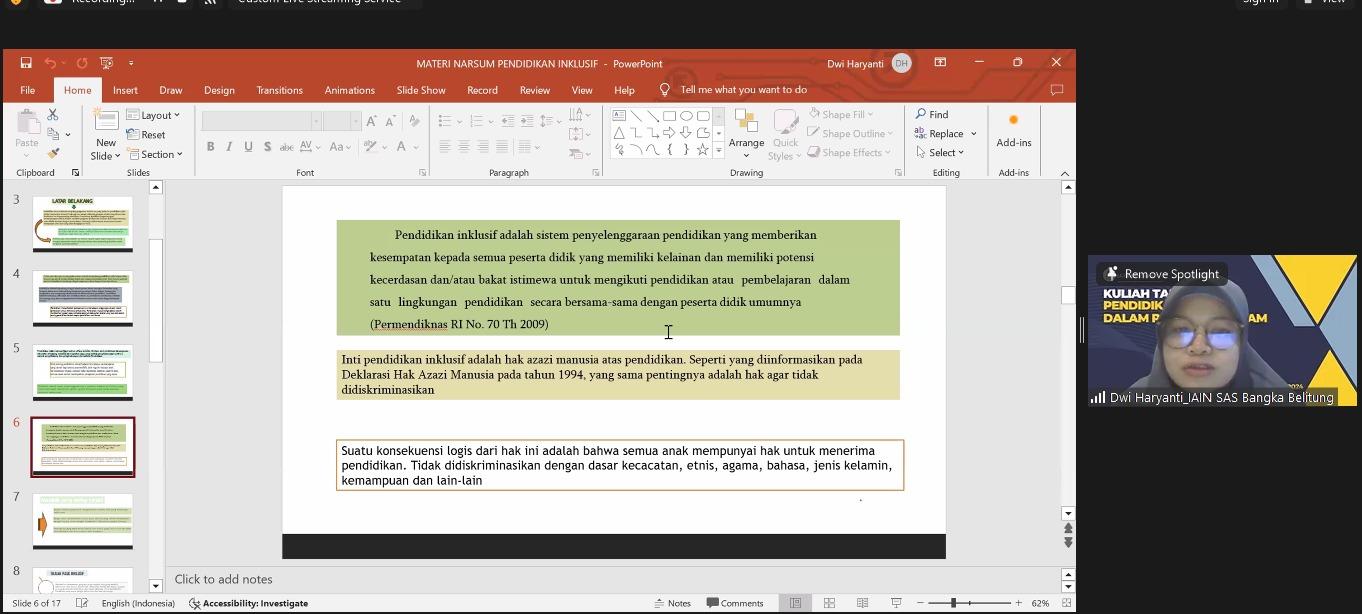The width and height of the screenshot is (1362, 614).
Task: Select the slide 7 thumbnail
Action: pyautogui.click(x=83, y=521)
